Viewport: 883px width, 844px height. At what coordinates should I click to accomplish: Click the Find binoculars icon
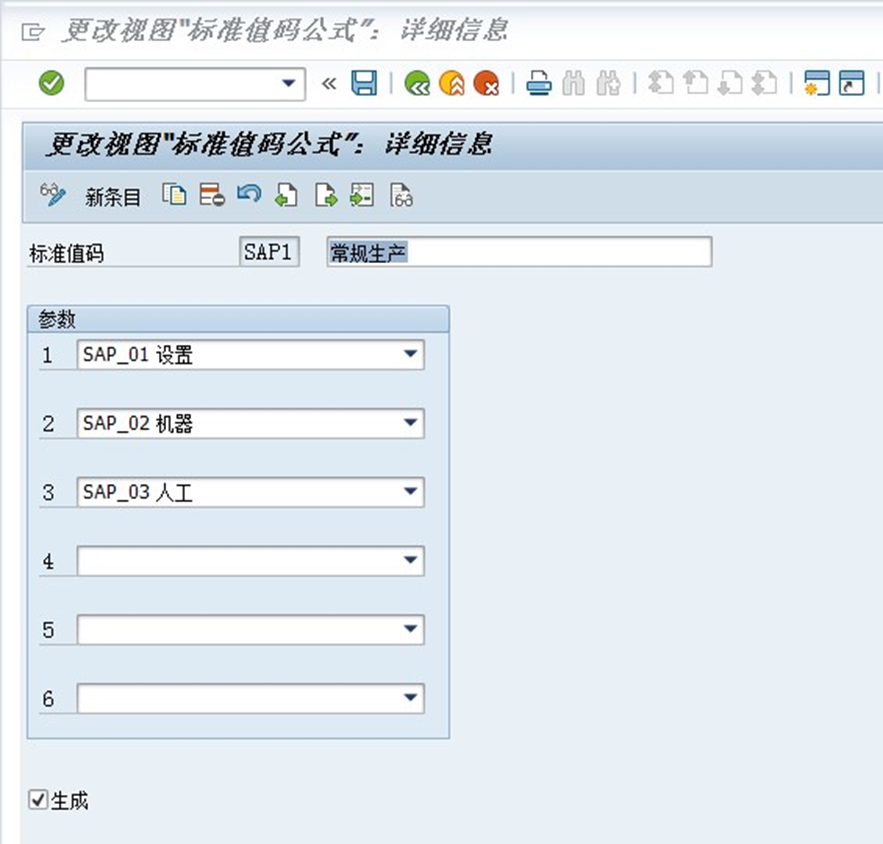tap(574, 84)
